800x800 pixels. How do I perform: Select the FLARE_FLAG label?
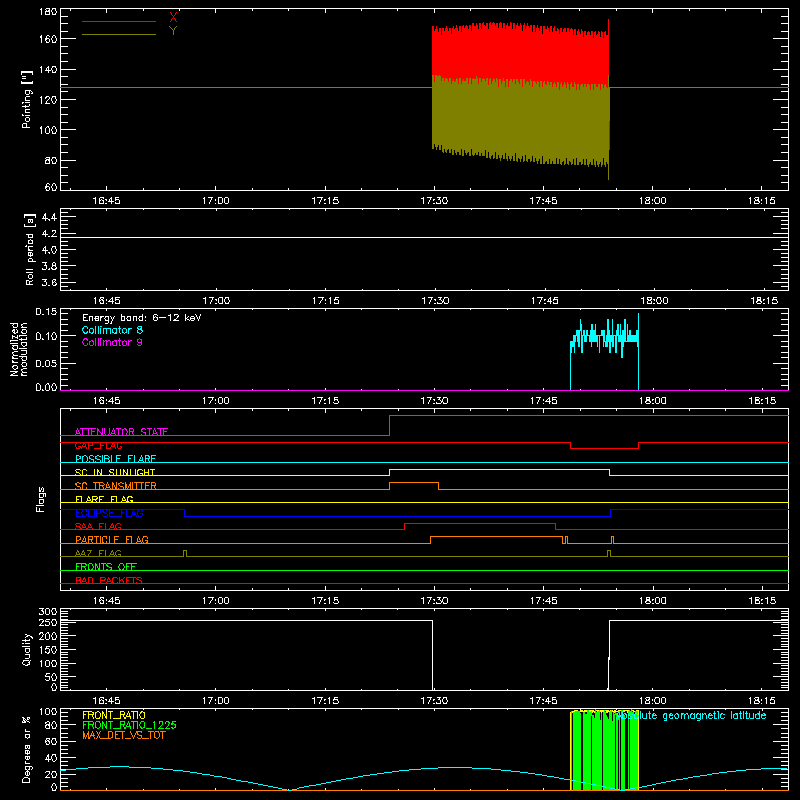tap(104, 499)
